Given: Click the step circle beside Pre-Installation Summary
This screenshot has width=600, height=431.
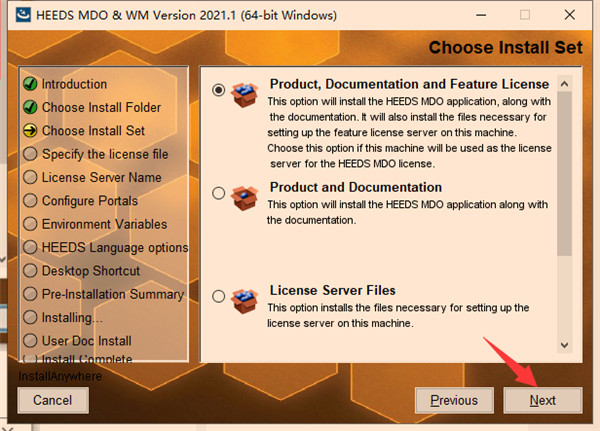Looking at the screenshot, I should pos(30,294).
